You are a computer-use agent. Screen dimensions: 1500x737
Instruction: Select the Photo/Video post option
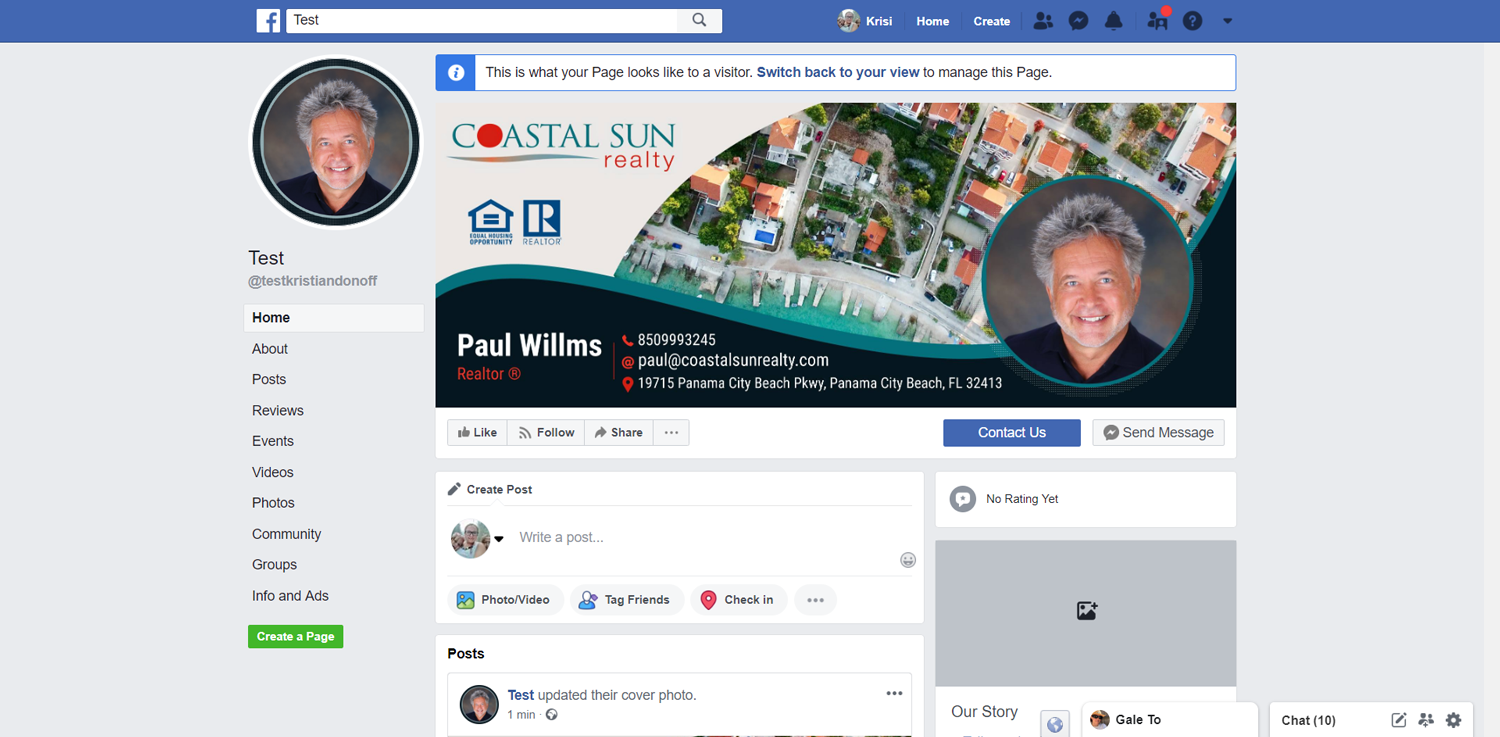[x=505, y=599]
